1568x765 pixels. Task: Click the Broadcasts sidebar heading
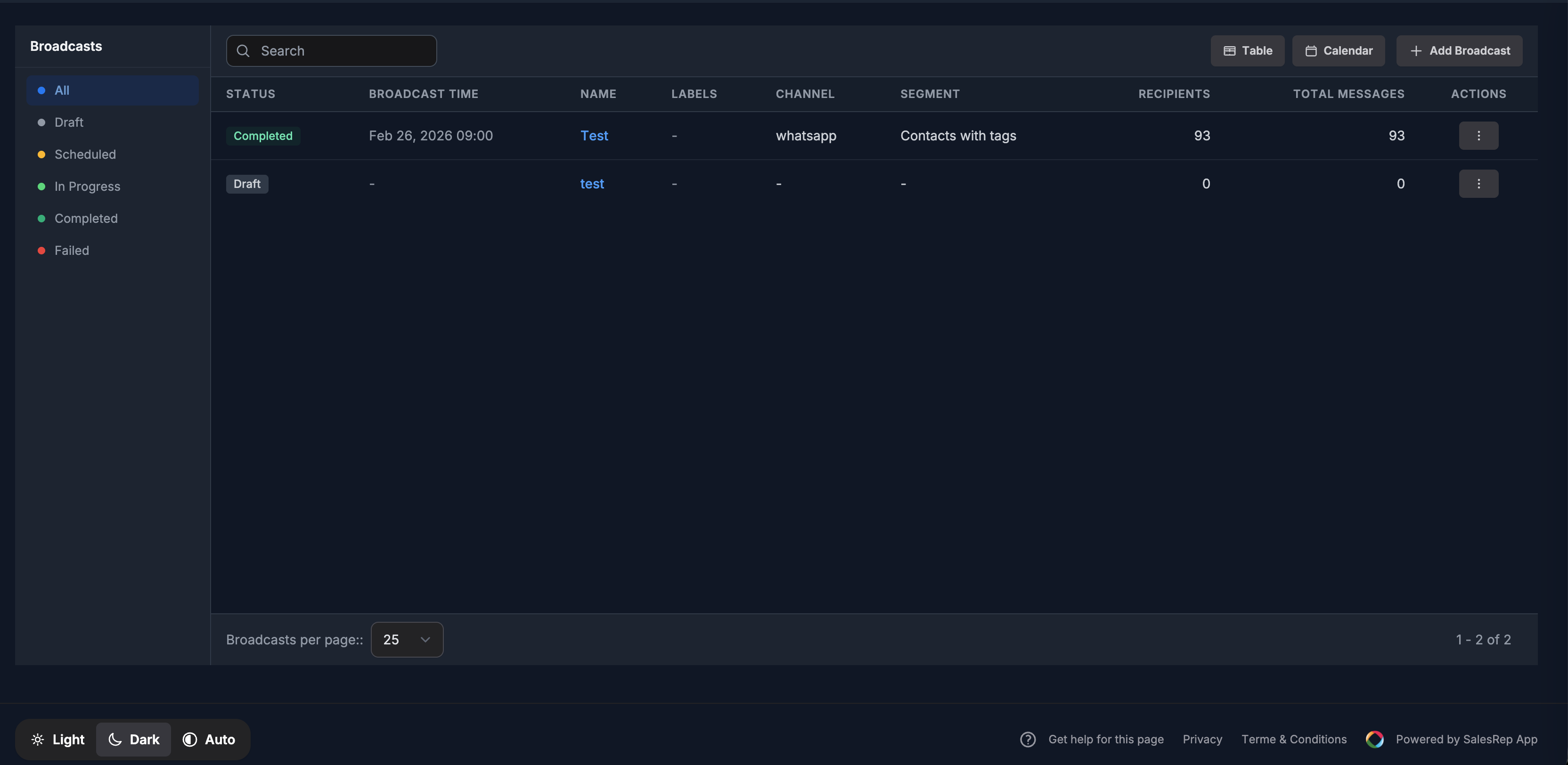[x=66, y=46]
